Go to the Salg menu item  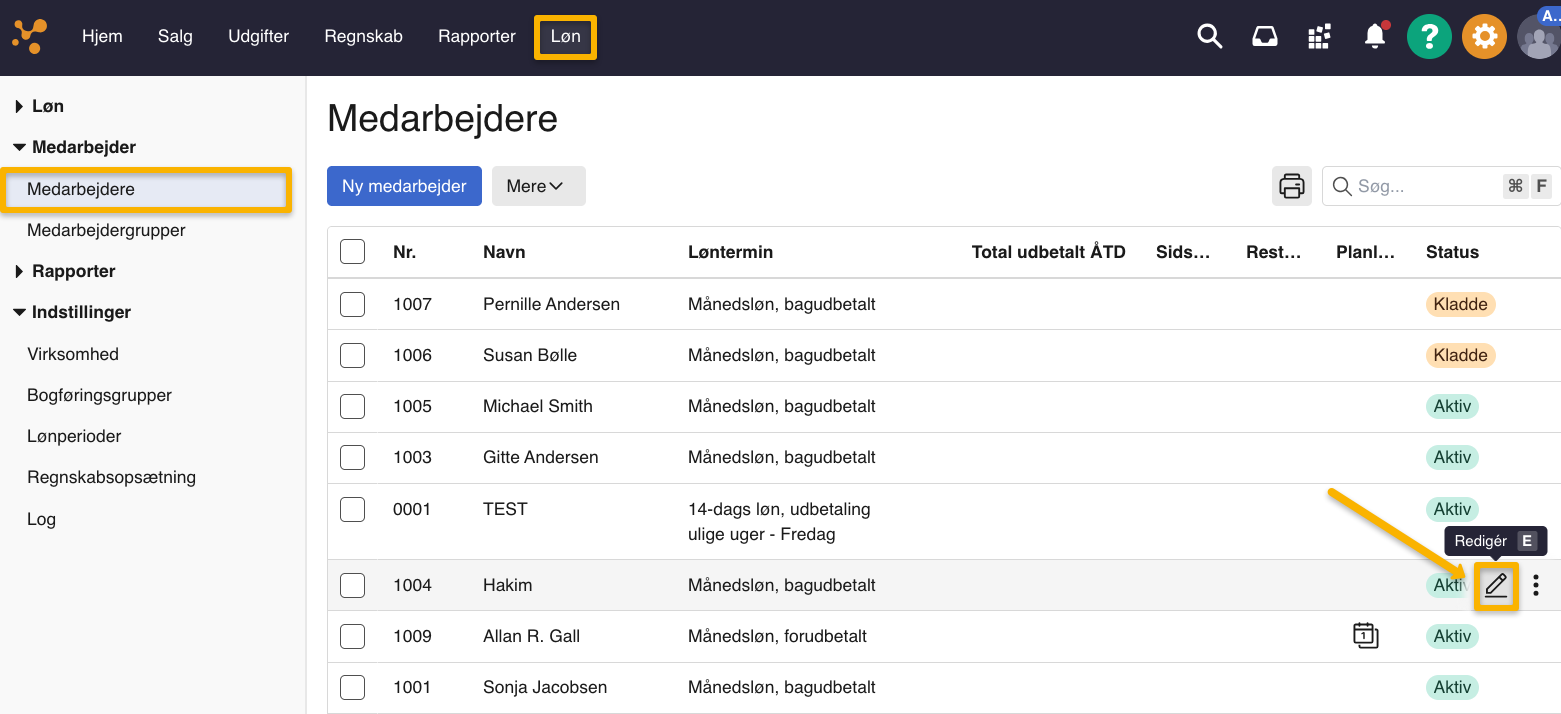[175, 37]
